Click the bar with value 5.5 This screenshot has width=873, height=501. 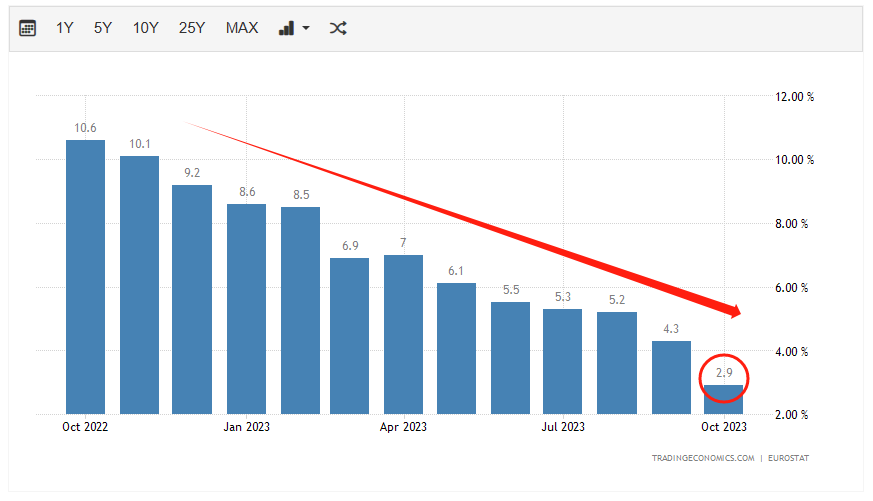pyautogui.click(x=511, y=358)
